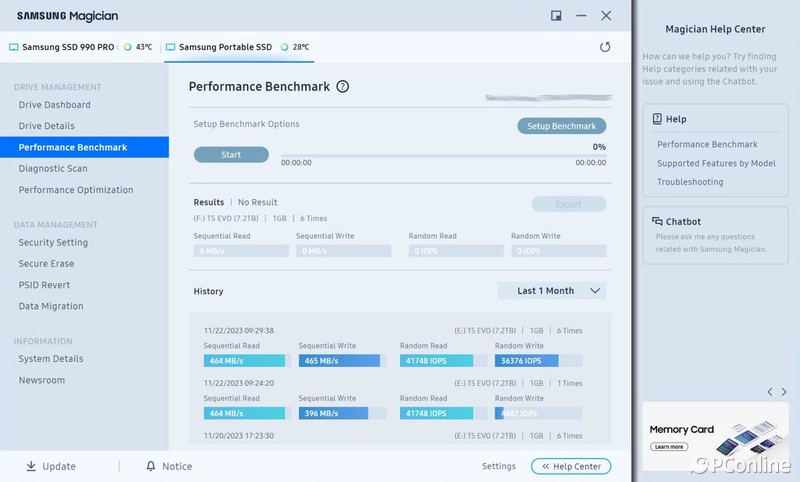
Task: Click the Setup Benchmark button
Action: coord(561,126)
